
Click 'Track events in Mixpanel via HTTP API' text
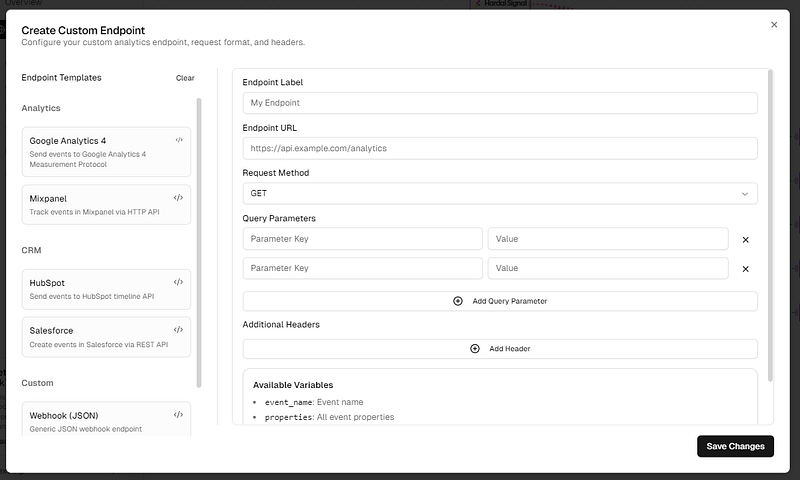coord(94,212)
